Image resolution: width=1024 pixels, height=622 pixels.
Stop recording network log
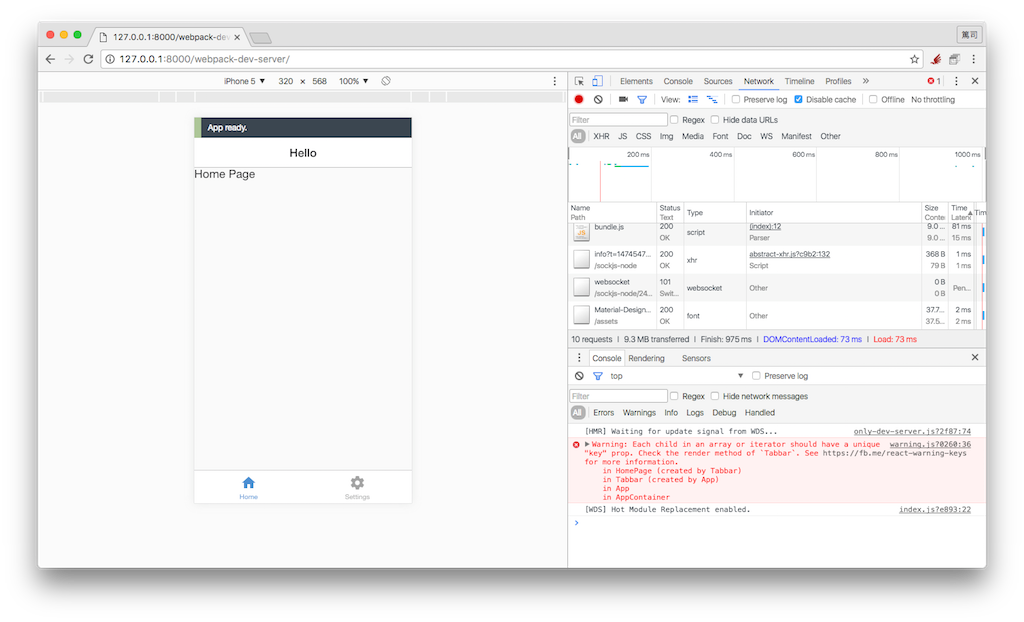click(x=578, y=99)
